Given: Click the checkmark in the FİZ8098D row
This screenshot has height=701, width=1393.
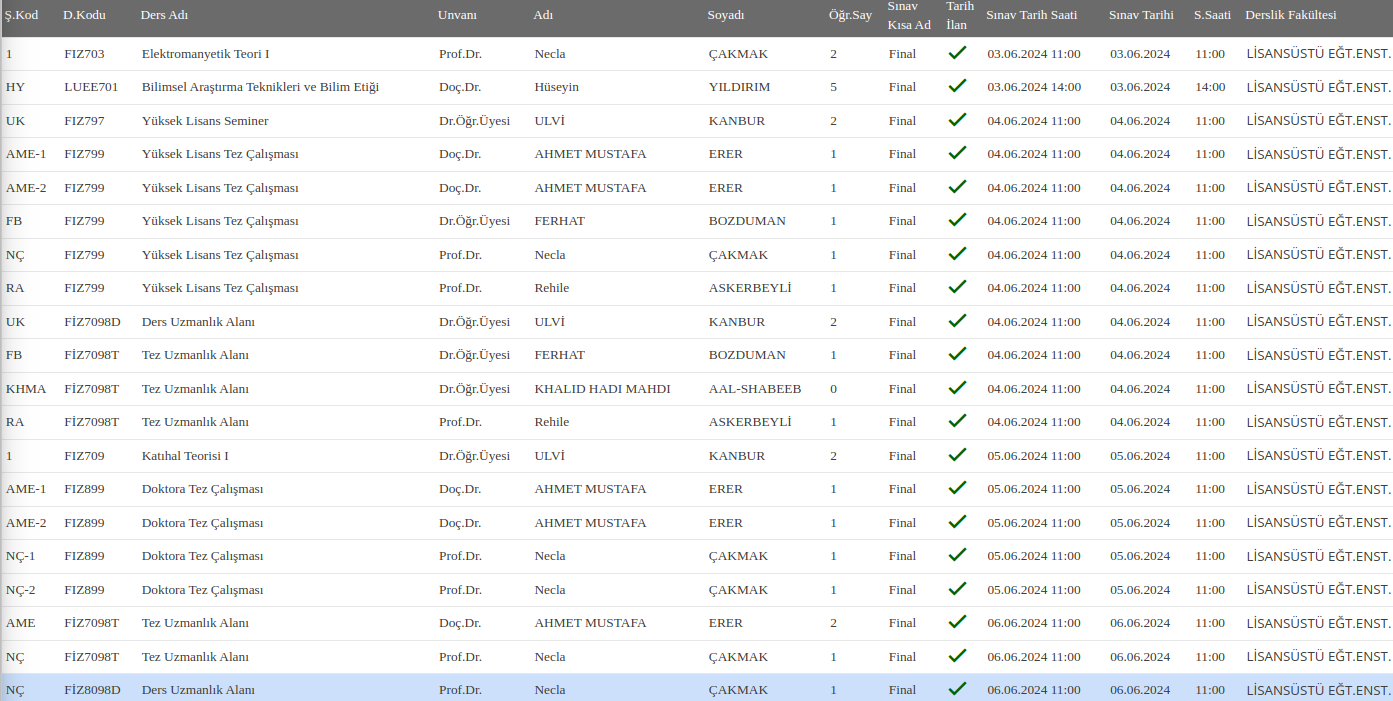Looking at the screenshot, I should tap(957, 689).
